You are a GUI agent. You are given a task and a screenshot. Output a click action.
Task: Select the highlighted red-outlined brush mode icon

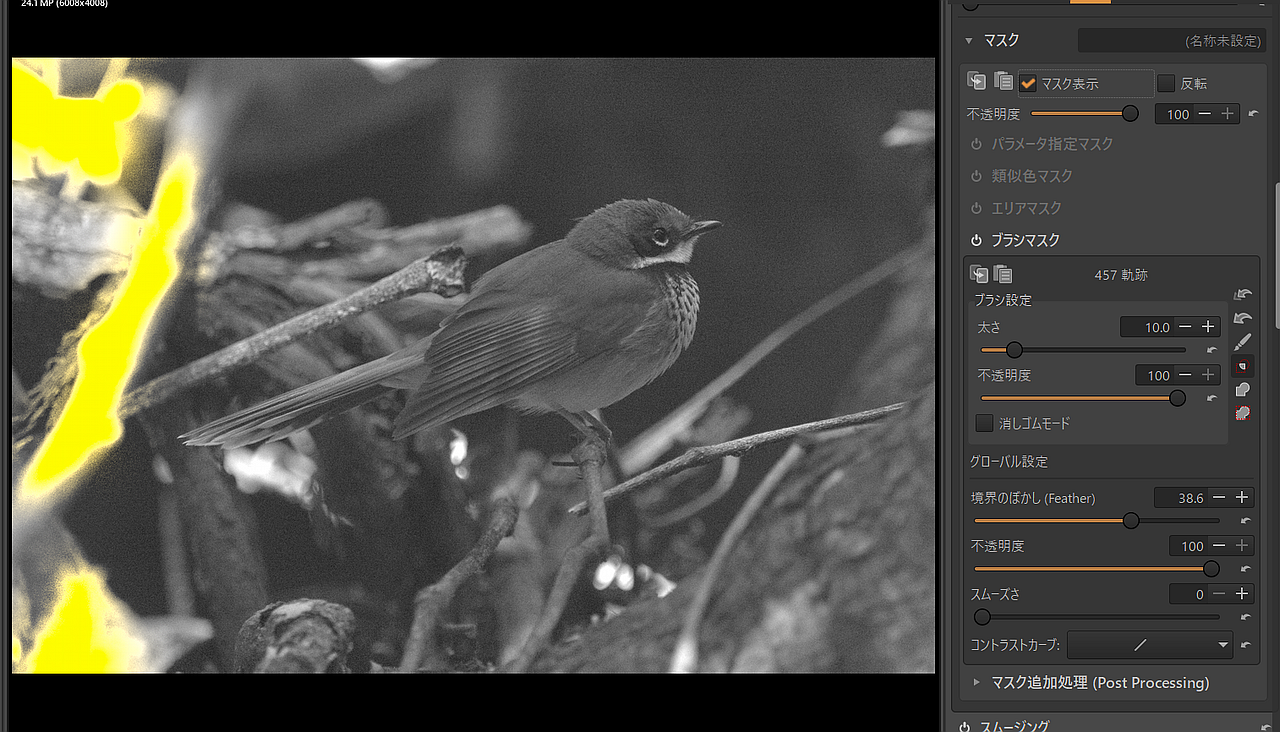[1243, 366]
